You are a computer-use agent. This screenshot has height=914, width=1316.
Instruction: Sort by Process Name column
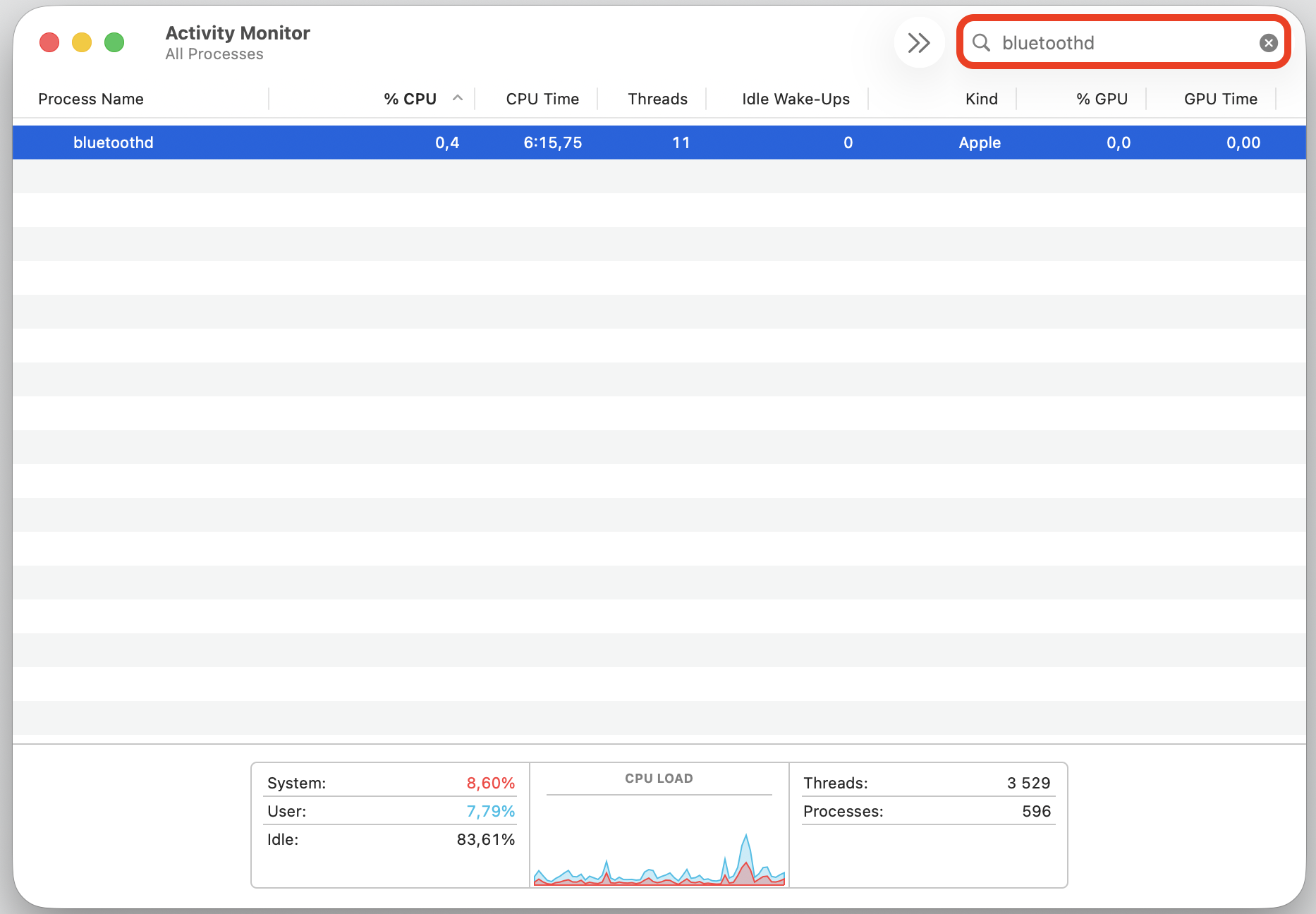pos(91,99)
